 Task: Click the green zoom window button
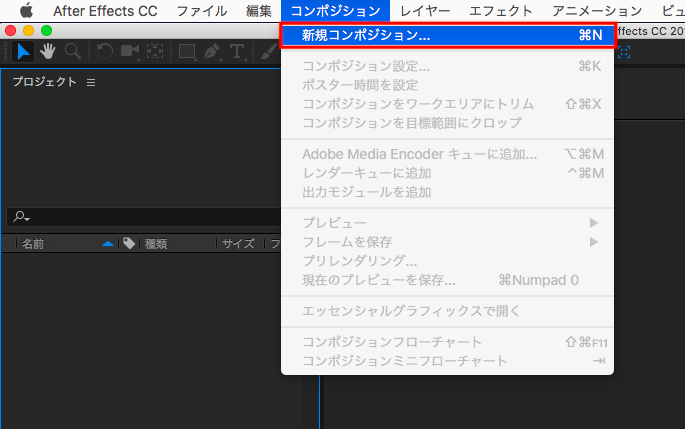pyautogui.click(x=46, y=31)
